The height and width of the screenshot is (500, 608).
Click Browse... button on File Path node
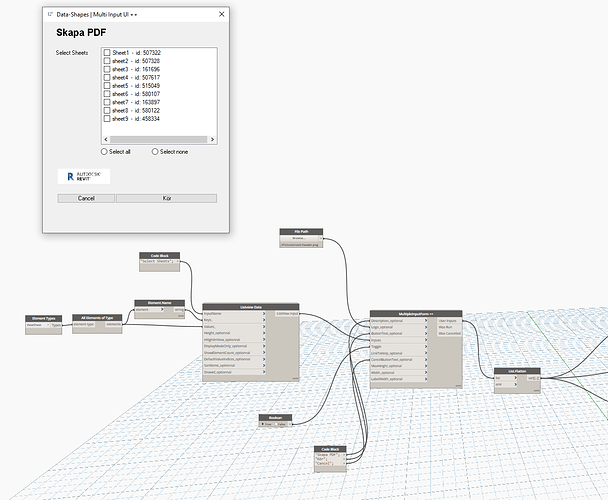click(299, 238)
